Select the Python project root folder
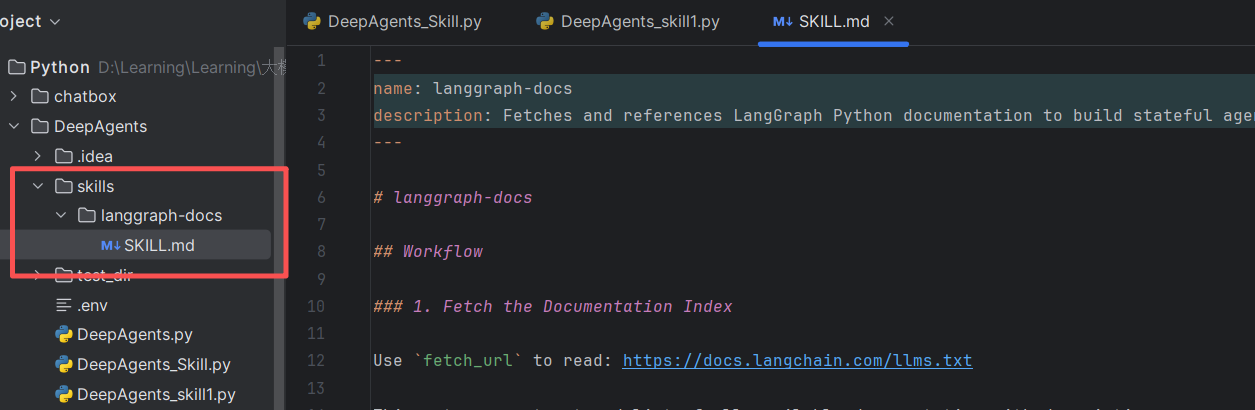The width and height of the screenshot is (1255, 410). (60, 67)
